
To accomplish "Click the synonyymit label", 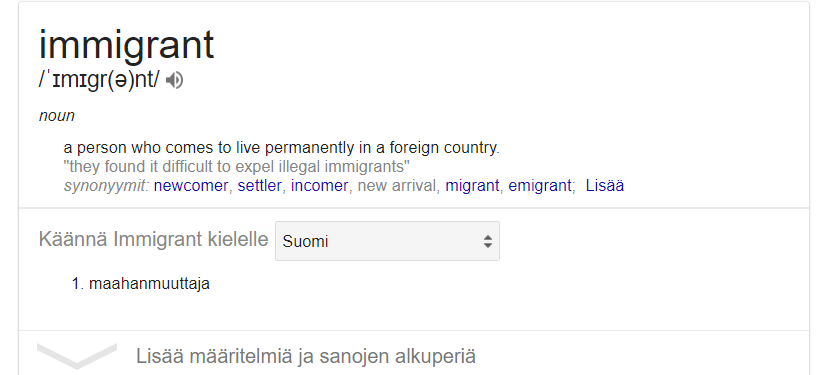I will click(107, 186).
